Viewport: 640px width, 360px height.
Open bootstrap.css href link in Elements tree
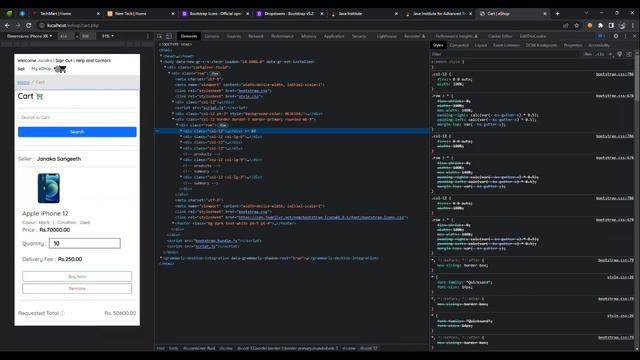tap(254, 91)
